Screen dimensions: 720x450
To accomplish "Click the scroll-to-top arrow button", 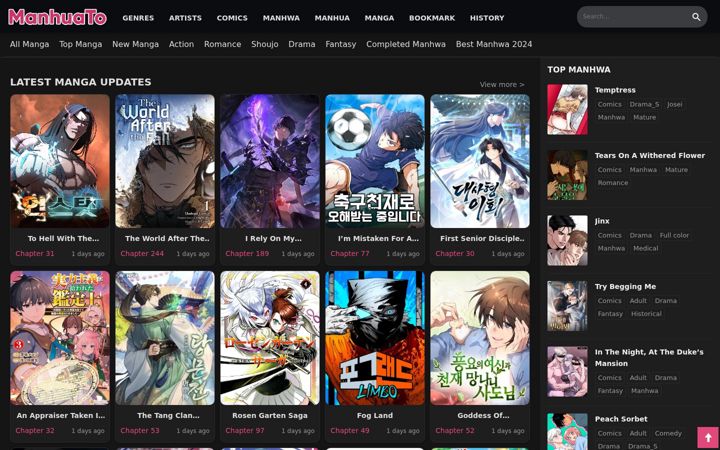I will [708, 438].
